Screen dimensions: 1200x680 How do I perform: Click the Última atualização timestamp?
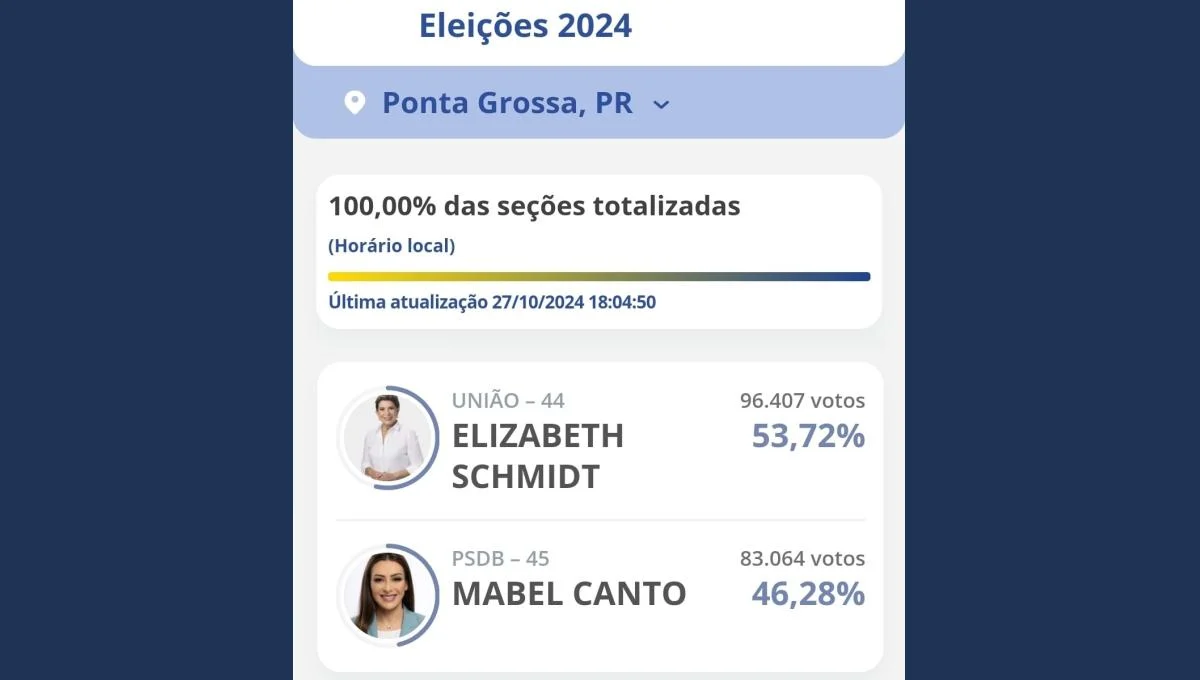(492, 302)
